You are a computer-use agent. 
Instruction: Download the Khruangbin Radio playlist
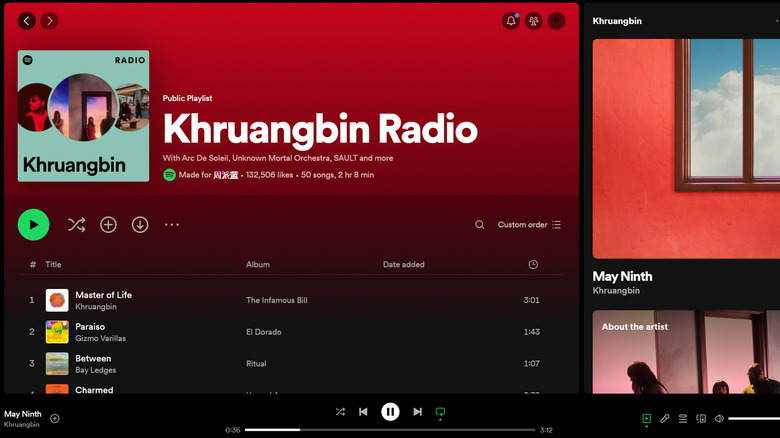(x=140, y=225)
